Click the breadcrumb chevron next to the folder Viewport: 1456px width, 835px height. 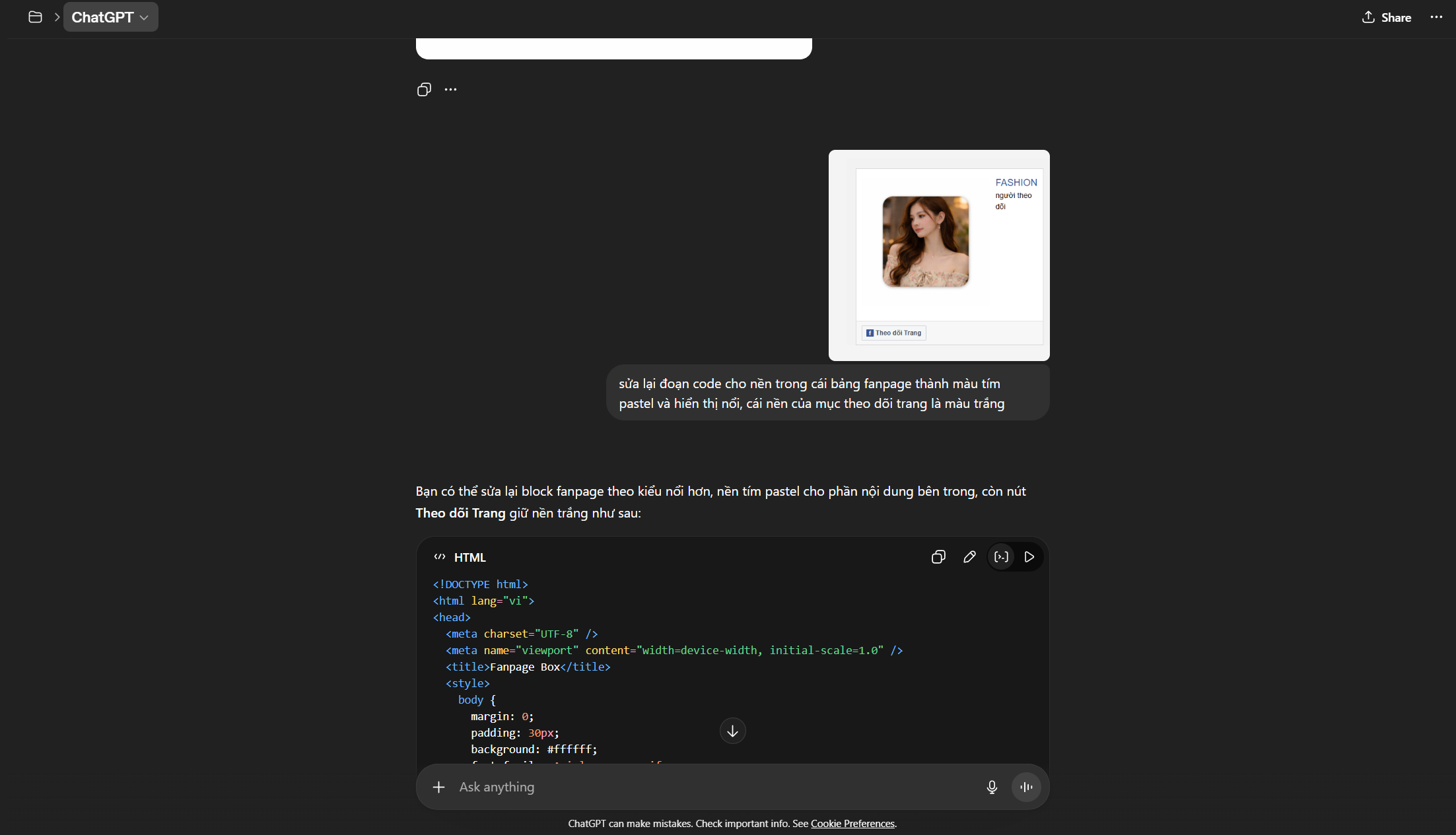57,17
